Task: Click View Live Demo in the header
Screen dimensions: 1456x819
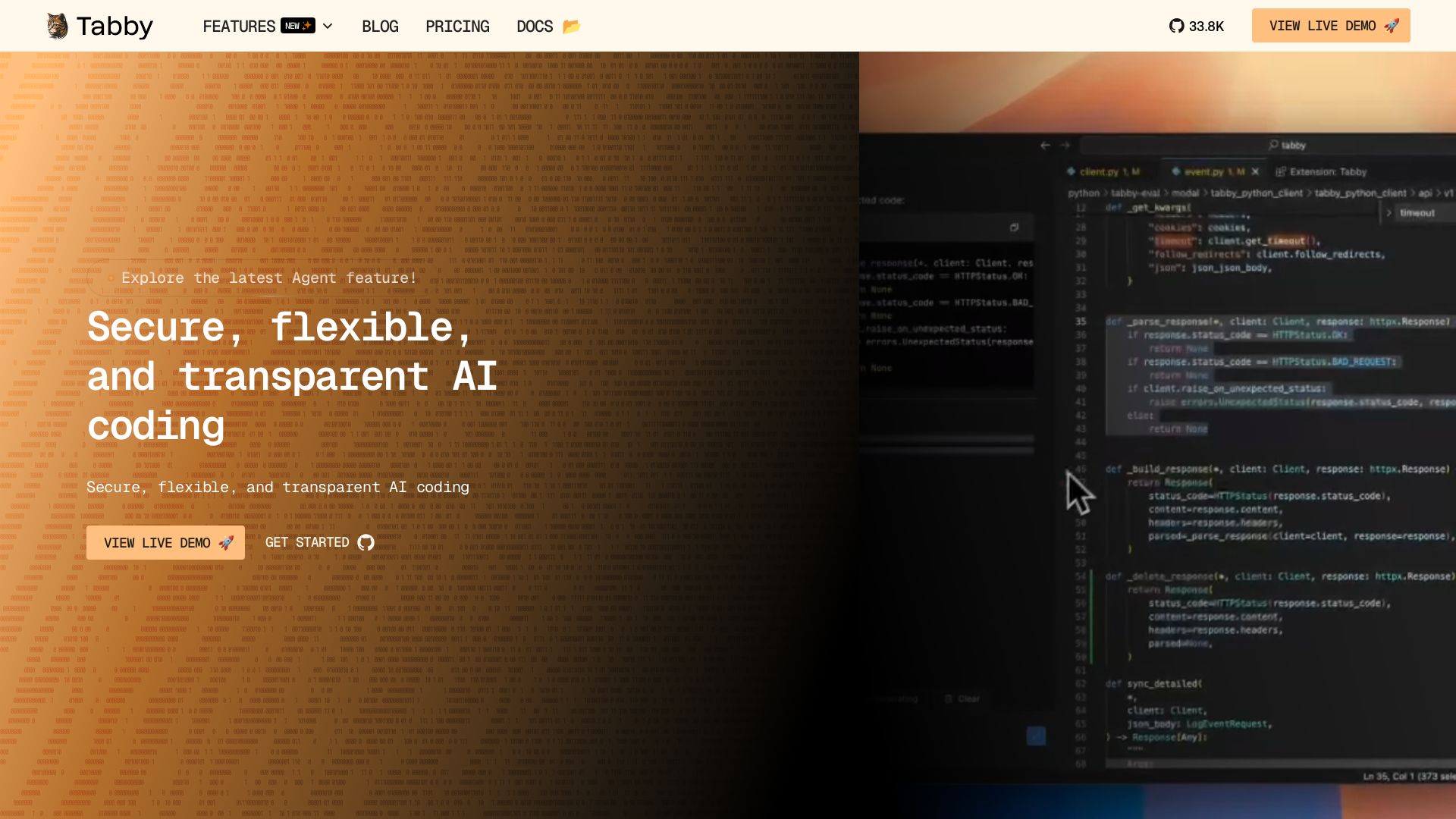Action: pyautogui.click(x=1331, y=25)
